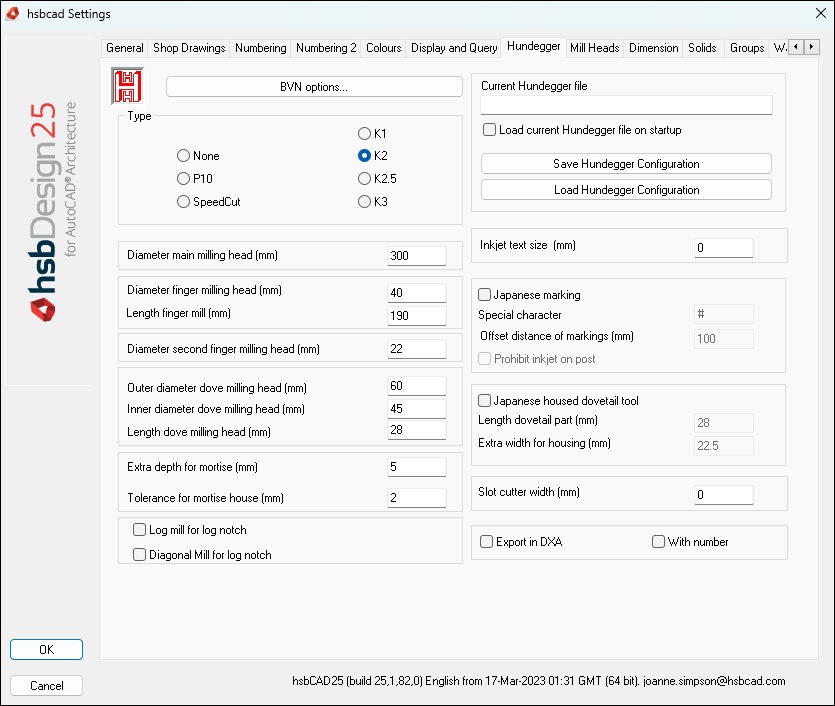This screenshot has width=835, height=706.
Task: Click the hsbcad title bar icon
Action: point(13,13)
